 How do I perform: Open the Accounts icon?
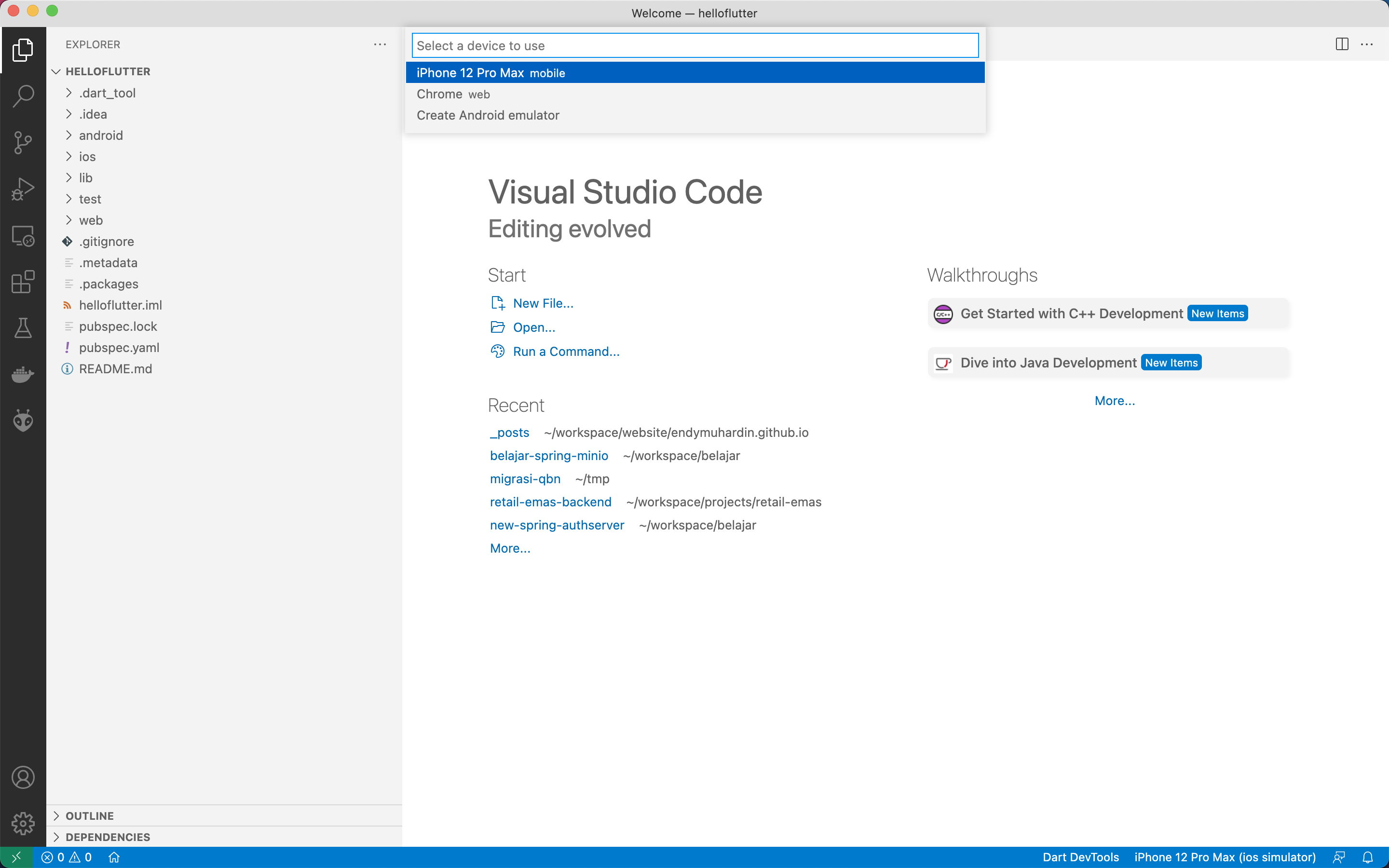tap(23, 777)
